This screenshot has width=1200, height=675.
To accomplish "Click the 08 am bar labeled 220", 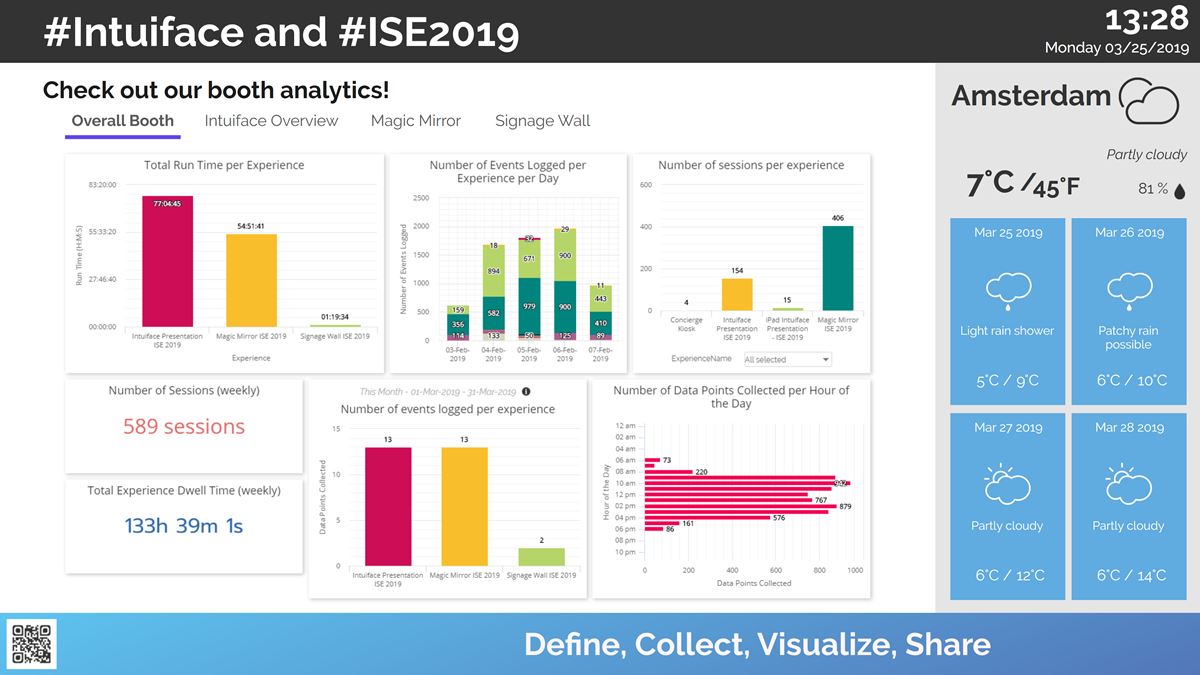I will pos(667,471).
